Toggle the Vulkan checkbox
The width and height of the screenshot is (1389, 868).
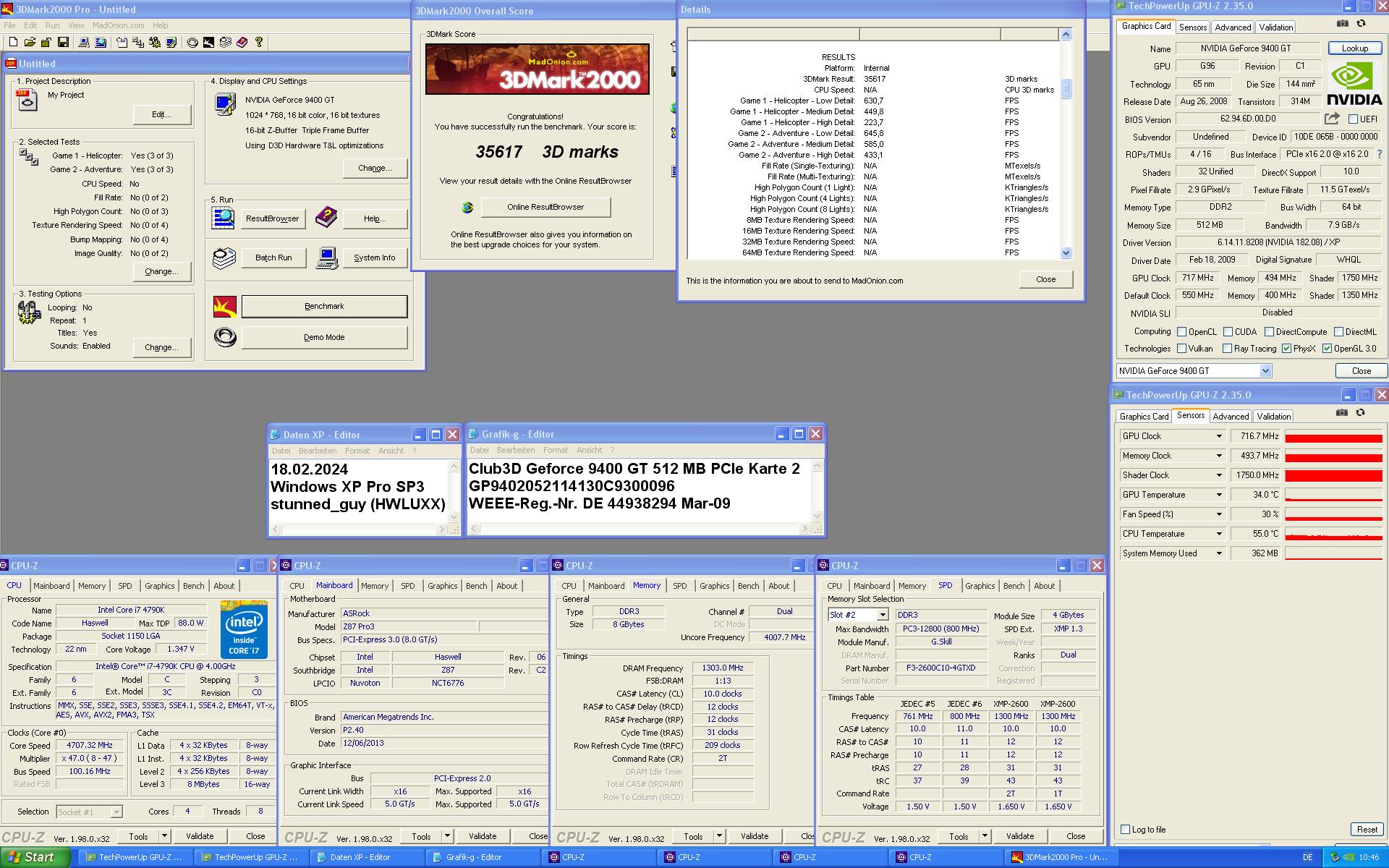pyautogui.click(x=1181, y=349)
